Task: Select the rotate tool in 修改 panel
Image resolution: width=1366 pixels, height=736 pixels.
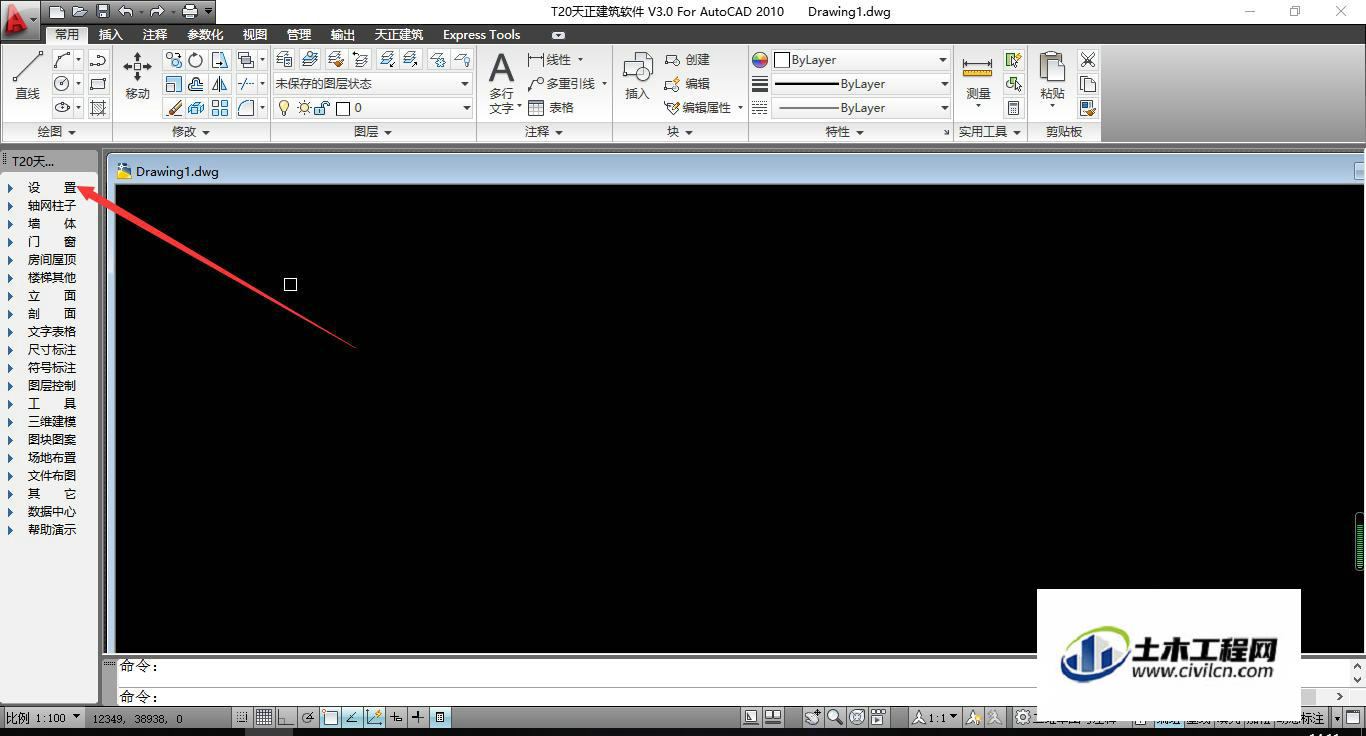Action: 196,60
